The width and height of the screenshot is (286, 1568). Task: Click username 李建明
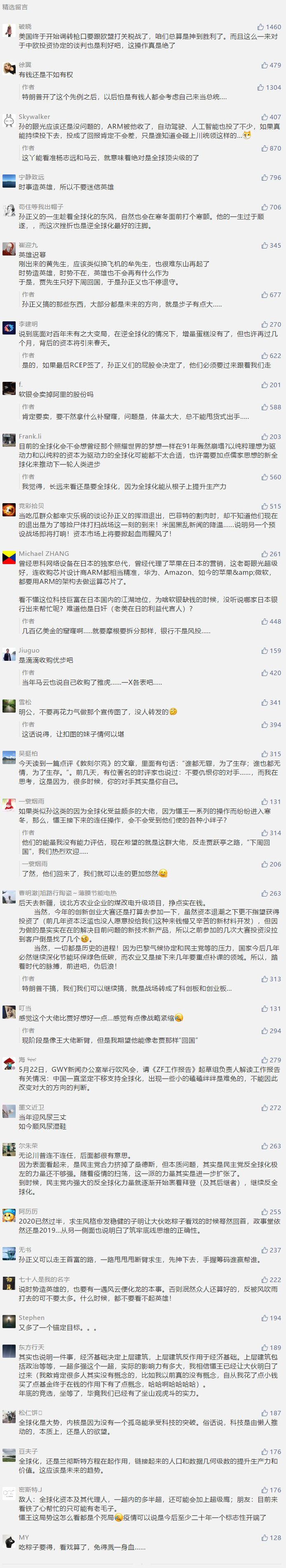[28, 324]
